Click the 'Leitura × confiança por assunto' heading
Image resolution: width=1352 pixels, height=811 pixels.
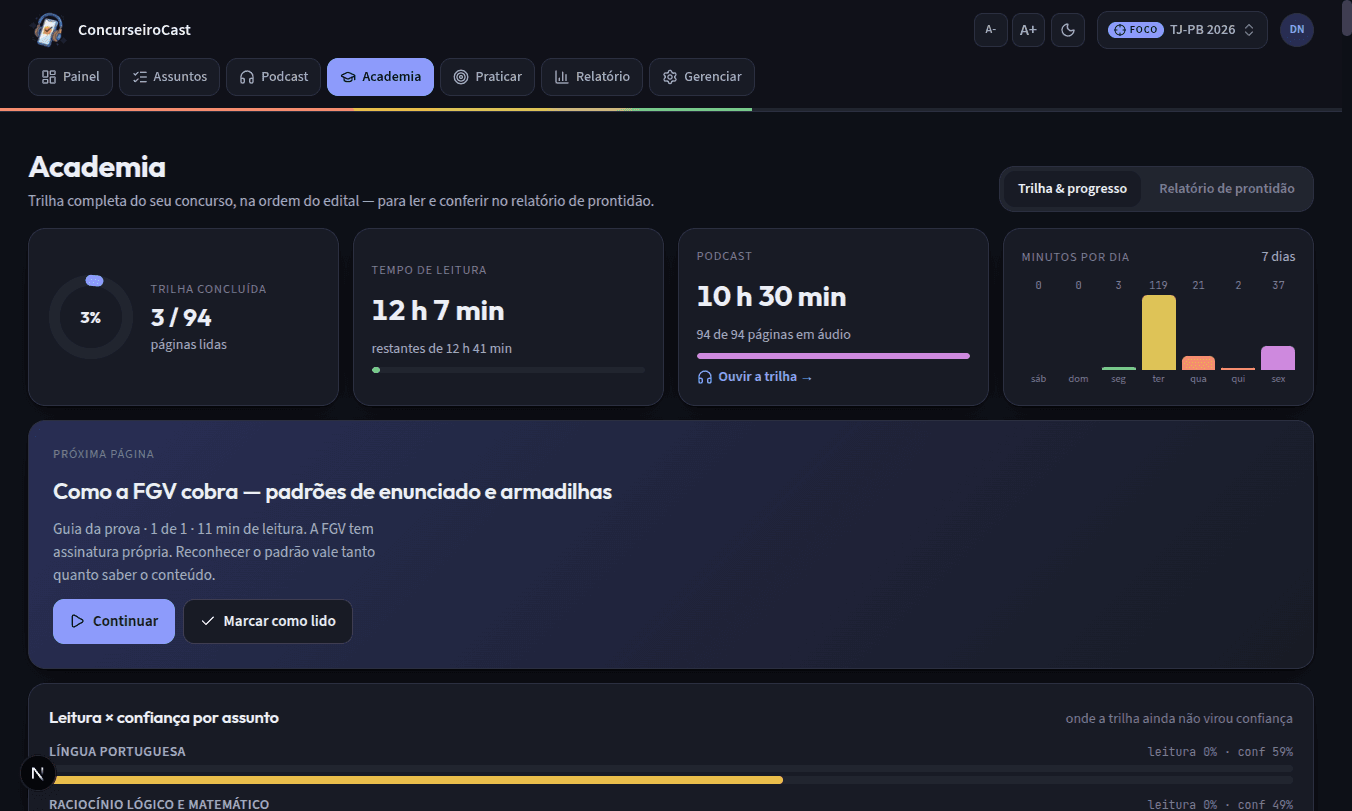[164, 718]
